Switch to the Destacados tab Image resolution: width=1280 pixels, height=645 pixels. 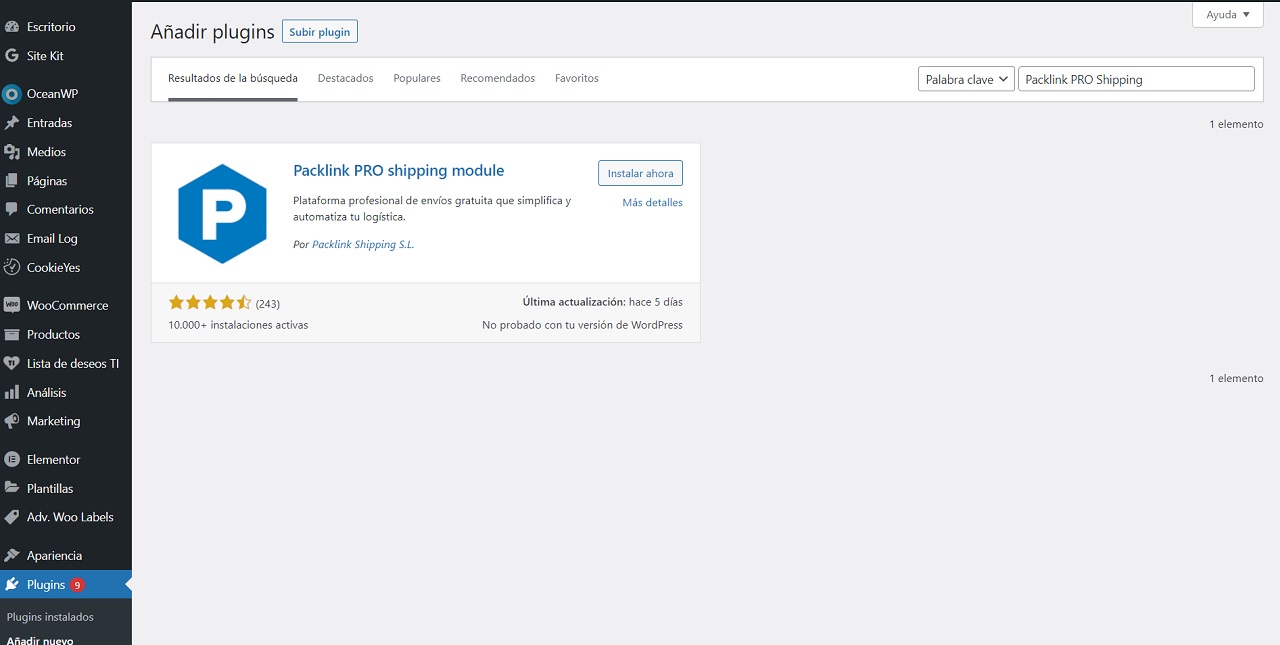(x=345, y=78)
